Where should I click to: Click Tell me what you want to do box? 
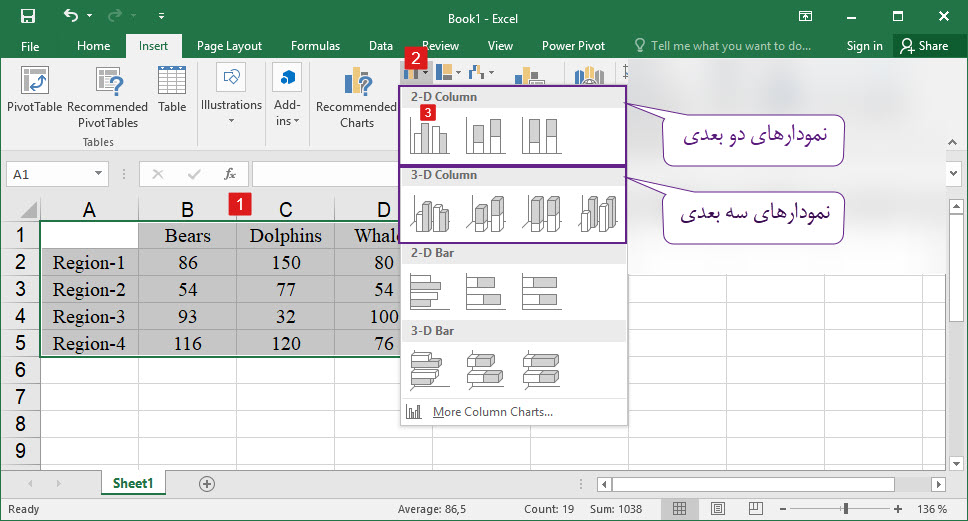coord(723,46)
